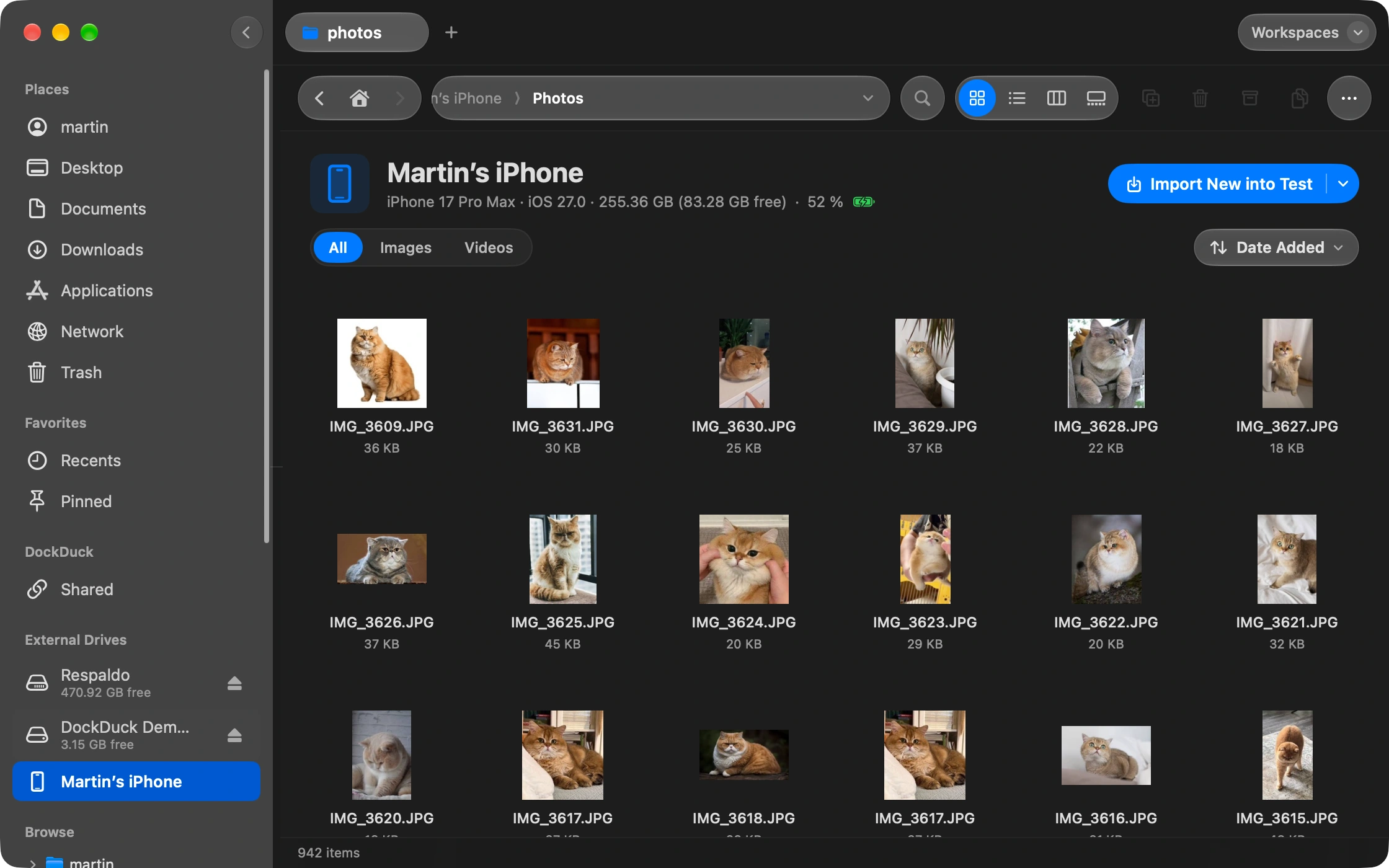The width and height of the screenshot is (1389, 868).
Task: Select the All filter tab
Action: point(338,247)
